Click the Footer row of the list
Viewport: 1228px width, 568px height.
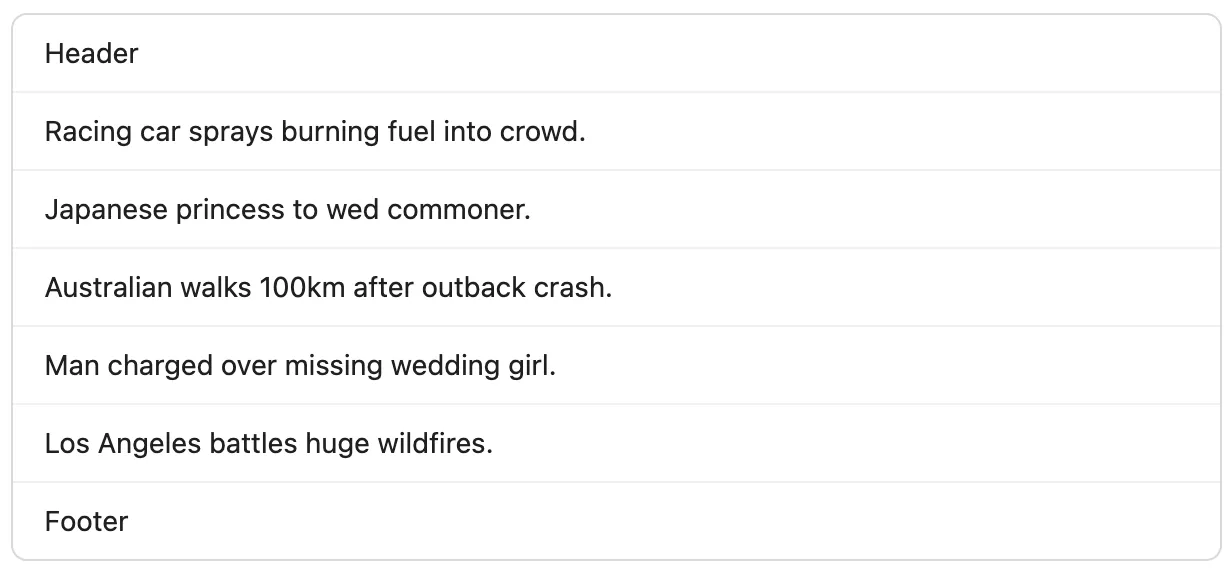click(614, 522)
